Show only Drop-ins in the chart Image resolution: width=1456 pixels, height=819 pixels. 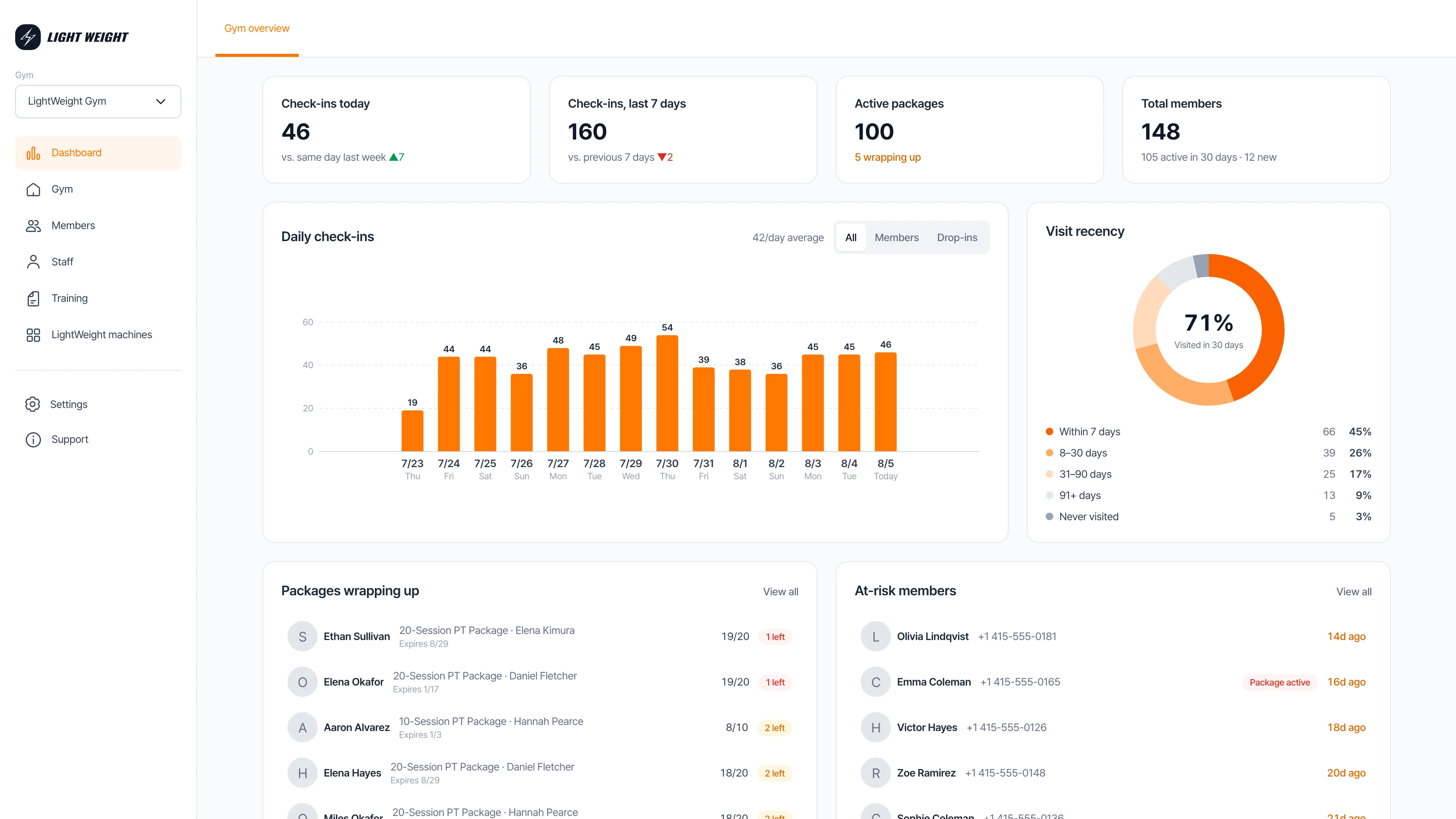[957, 237]
